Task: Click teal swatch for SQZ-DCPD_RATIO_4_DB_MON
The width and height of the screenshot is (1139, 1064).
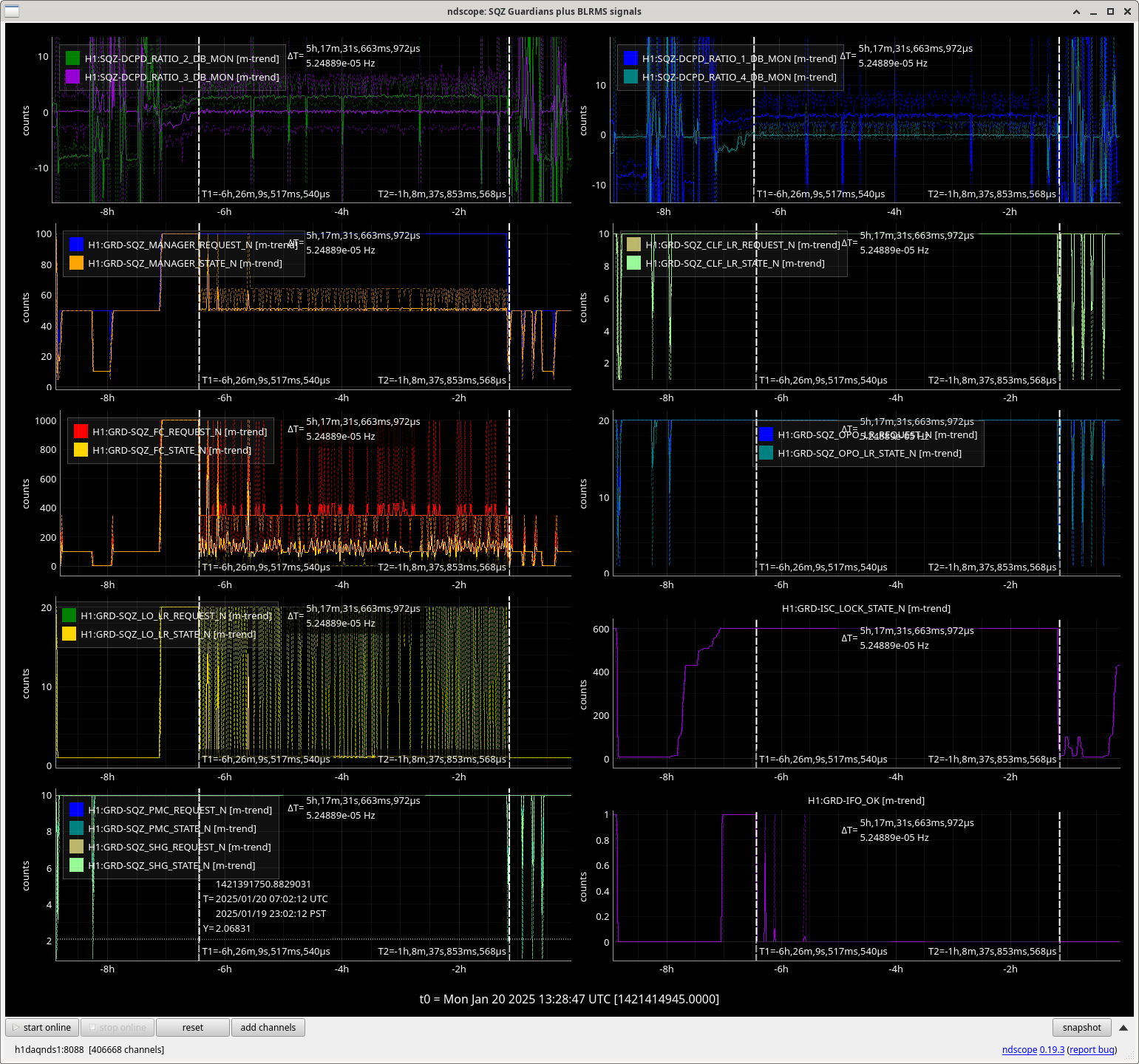Action: click(630, 77)
